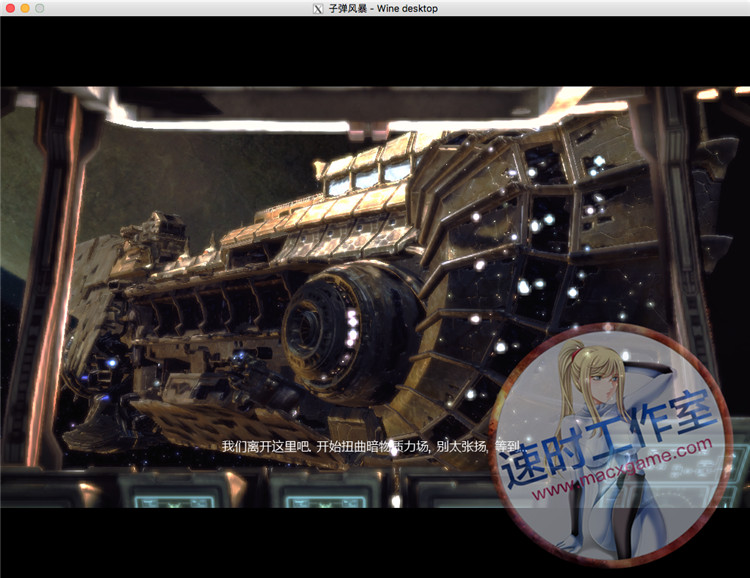
Task: Click the subtitle '我们离开这里吧'
Action: 266,446
